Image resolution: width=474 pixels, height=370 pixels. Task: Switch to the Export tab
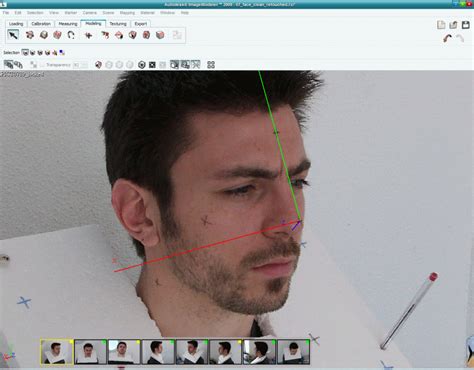click(x=141, y=24)
